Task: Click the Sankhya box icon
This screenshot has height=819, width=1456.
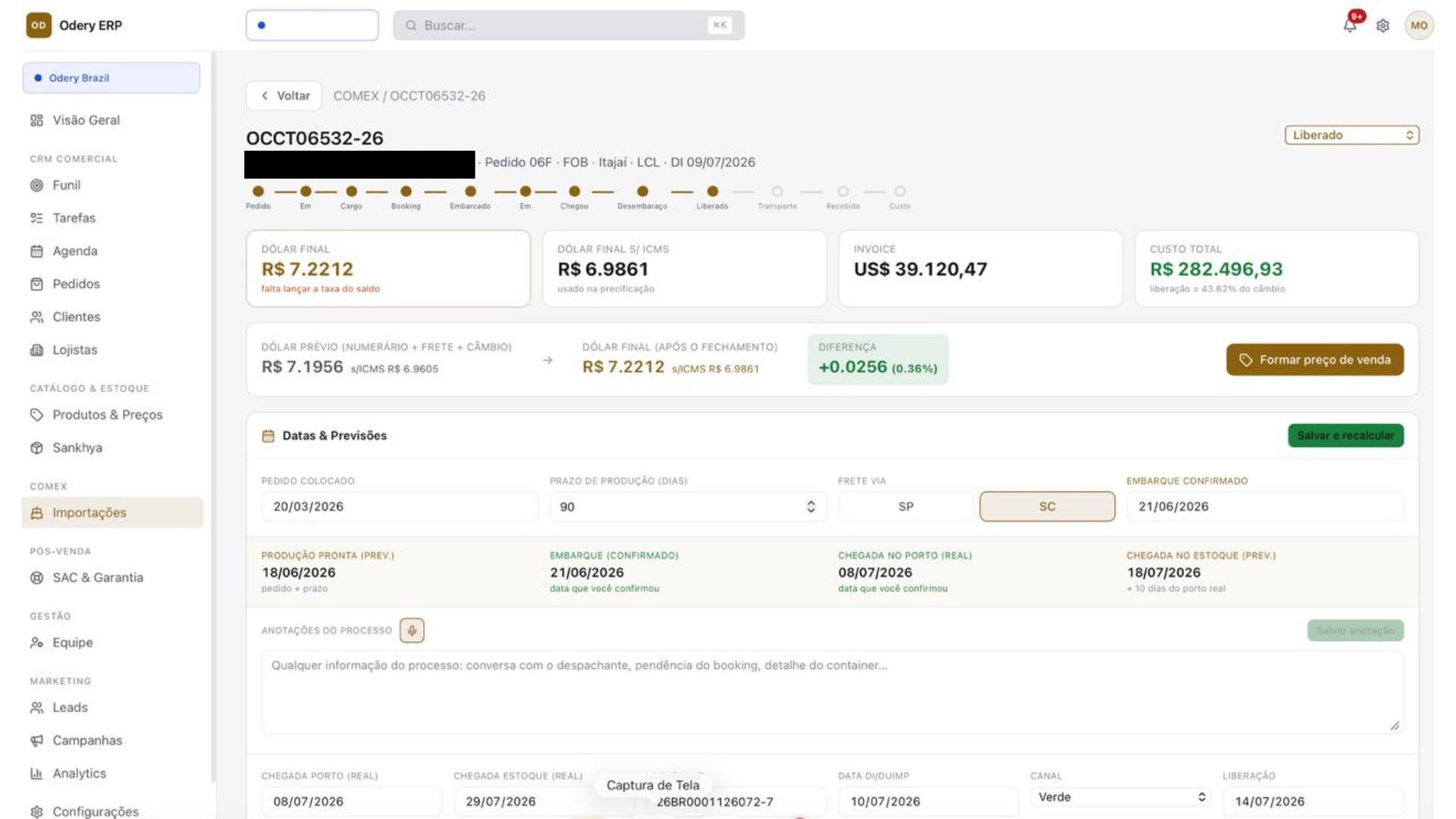Action: pos(36,448)
